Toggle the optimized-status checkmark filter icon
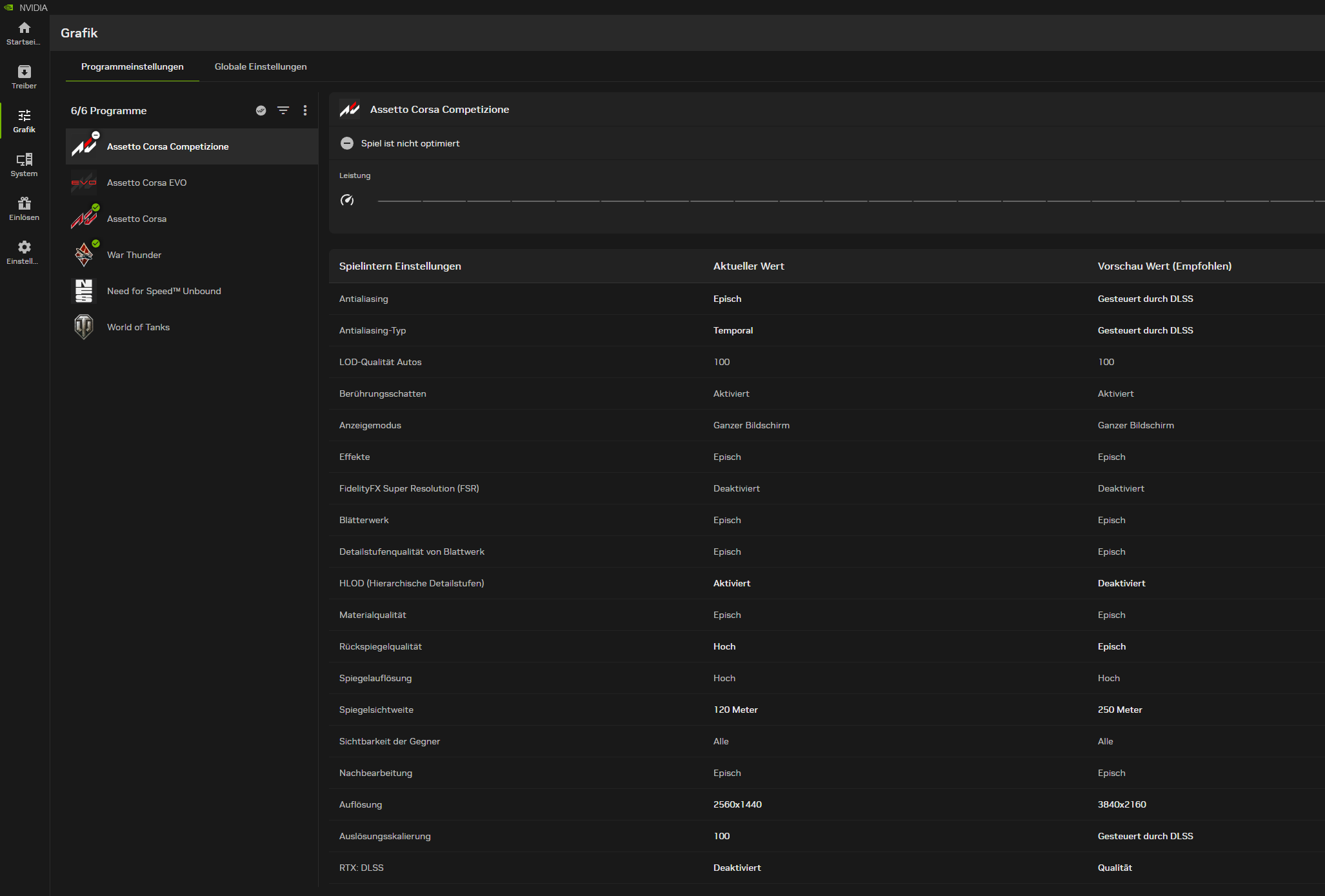 261,110
